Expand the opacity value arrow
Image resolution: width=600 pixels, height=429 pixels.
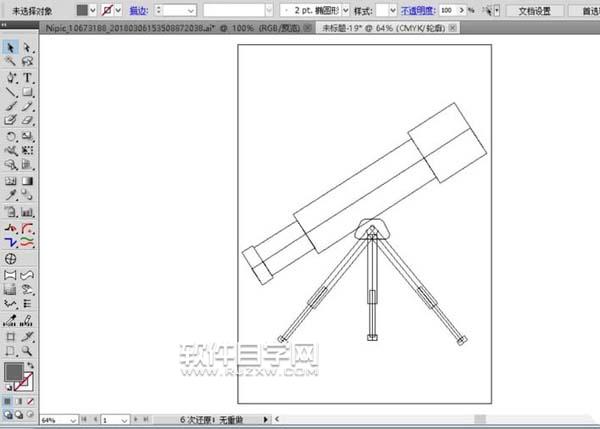(x=461, y=10)
